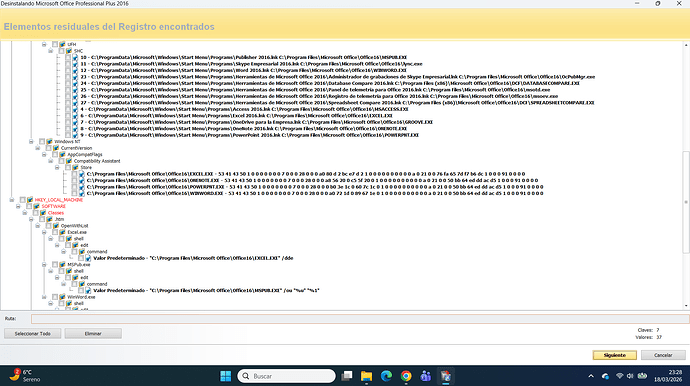Click the value icon of the Publisher 2016.lnk row
The height and width of the screenshot is (386, 690).
point(75,58)
